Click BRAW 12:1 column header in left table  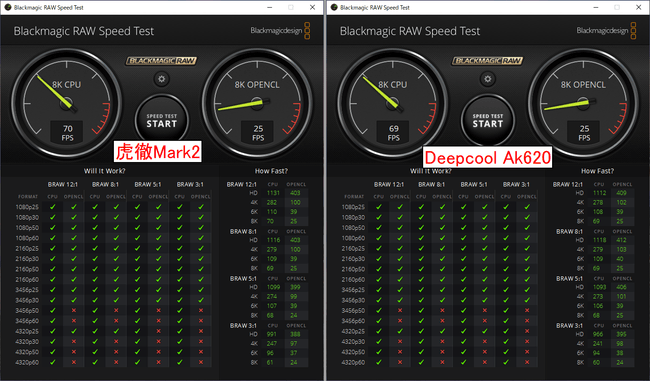(x=63, y=184)
